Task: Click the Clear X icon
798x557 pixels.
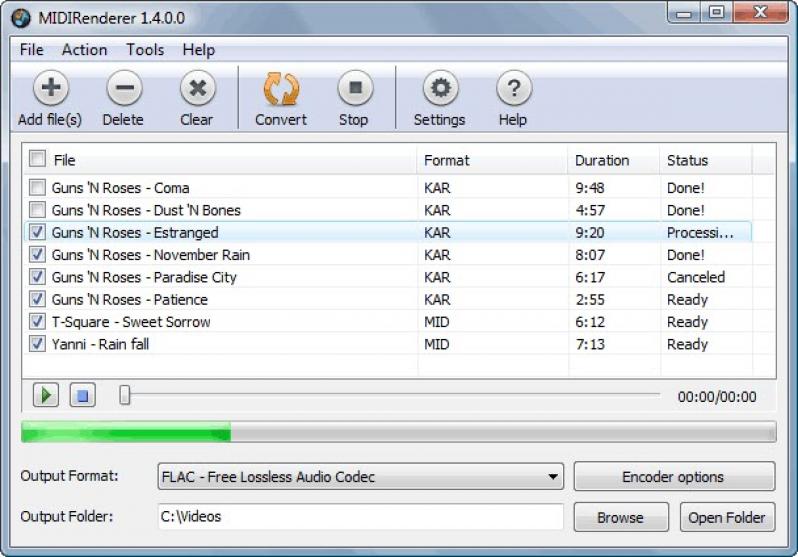Action: click(197, 88)
